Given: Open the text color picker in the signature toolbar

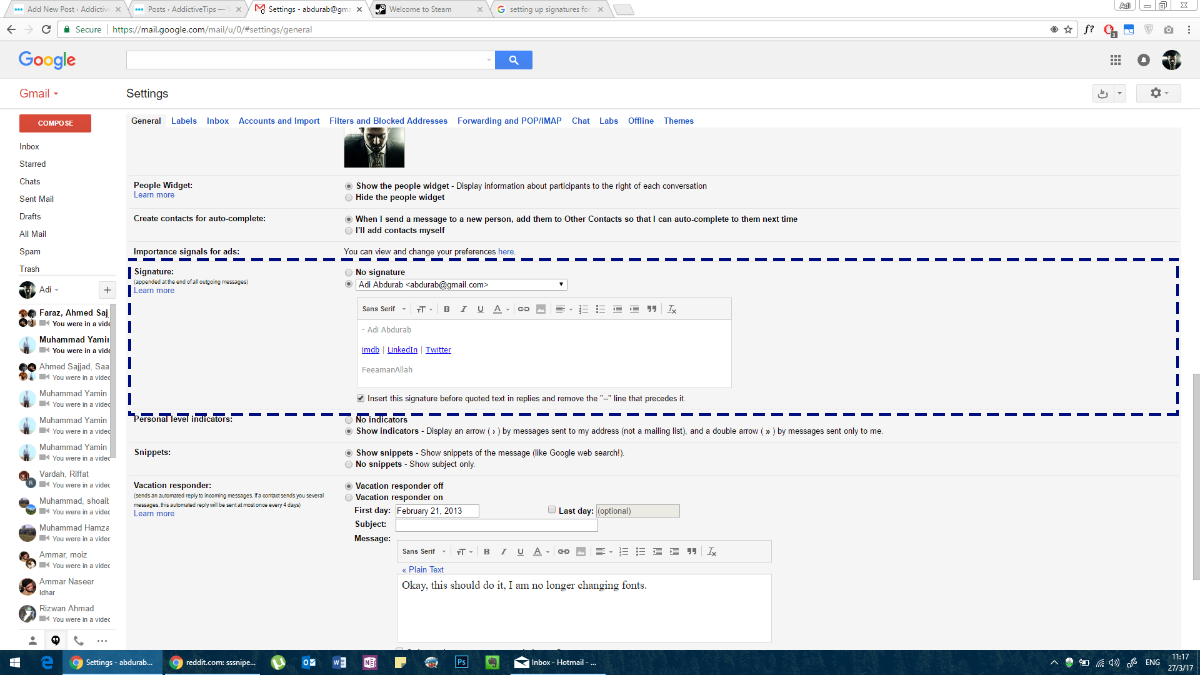Looking at the screenshot, I should click(x=496, y=308).
